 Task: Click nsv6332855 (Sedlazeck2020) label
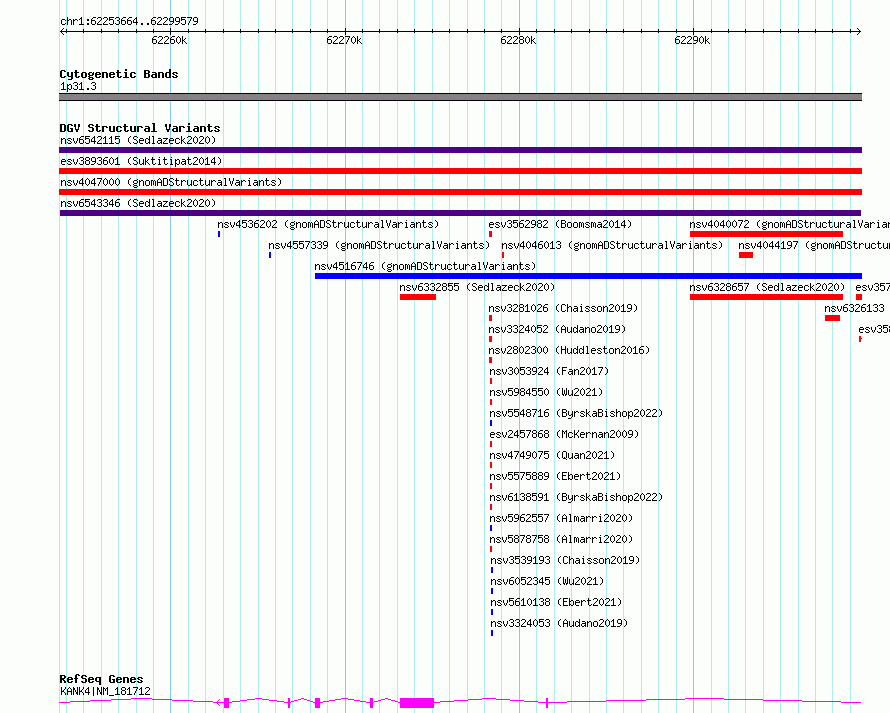477,287
